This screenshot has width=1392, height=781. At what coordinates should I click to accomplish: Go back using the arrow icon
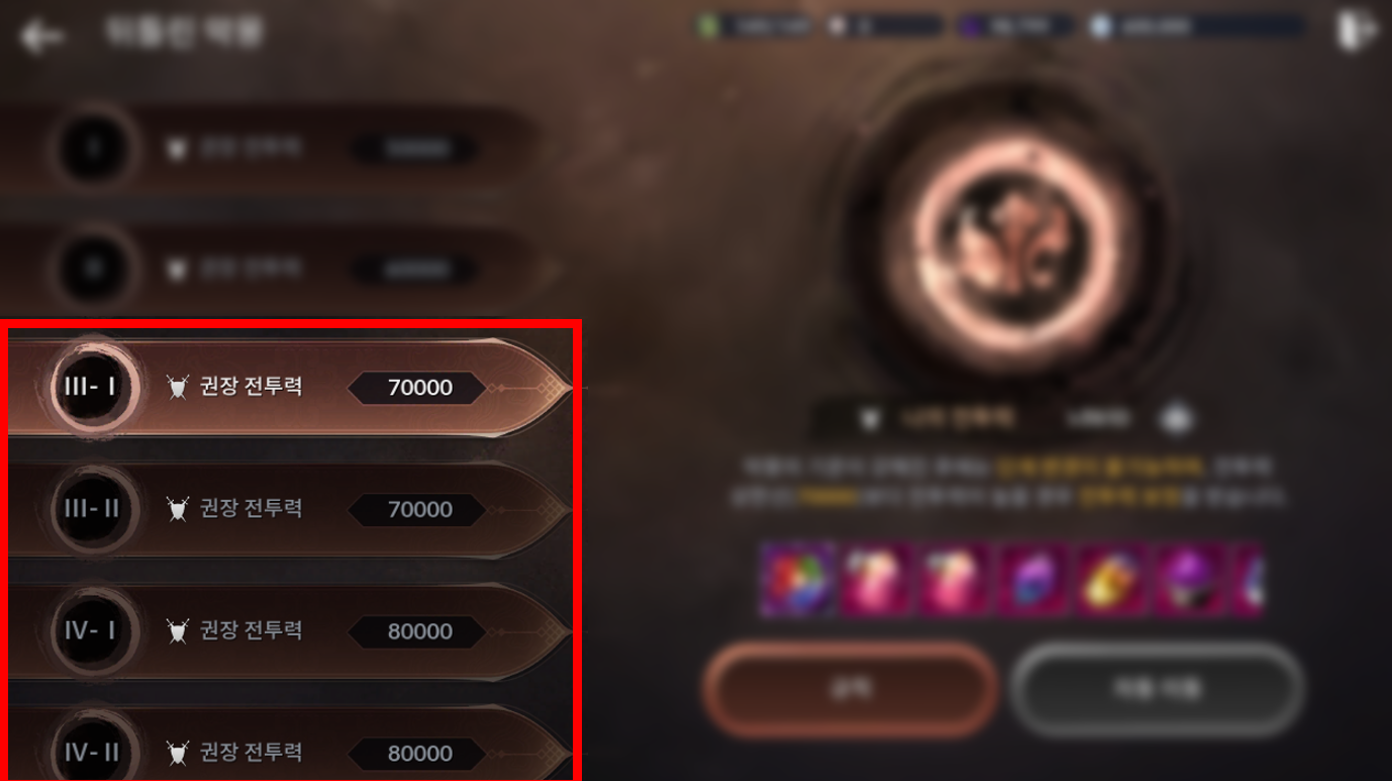41,37
